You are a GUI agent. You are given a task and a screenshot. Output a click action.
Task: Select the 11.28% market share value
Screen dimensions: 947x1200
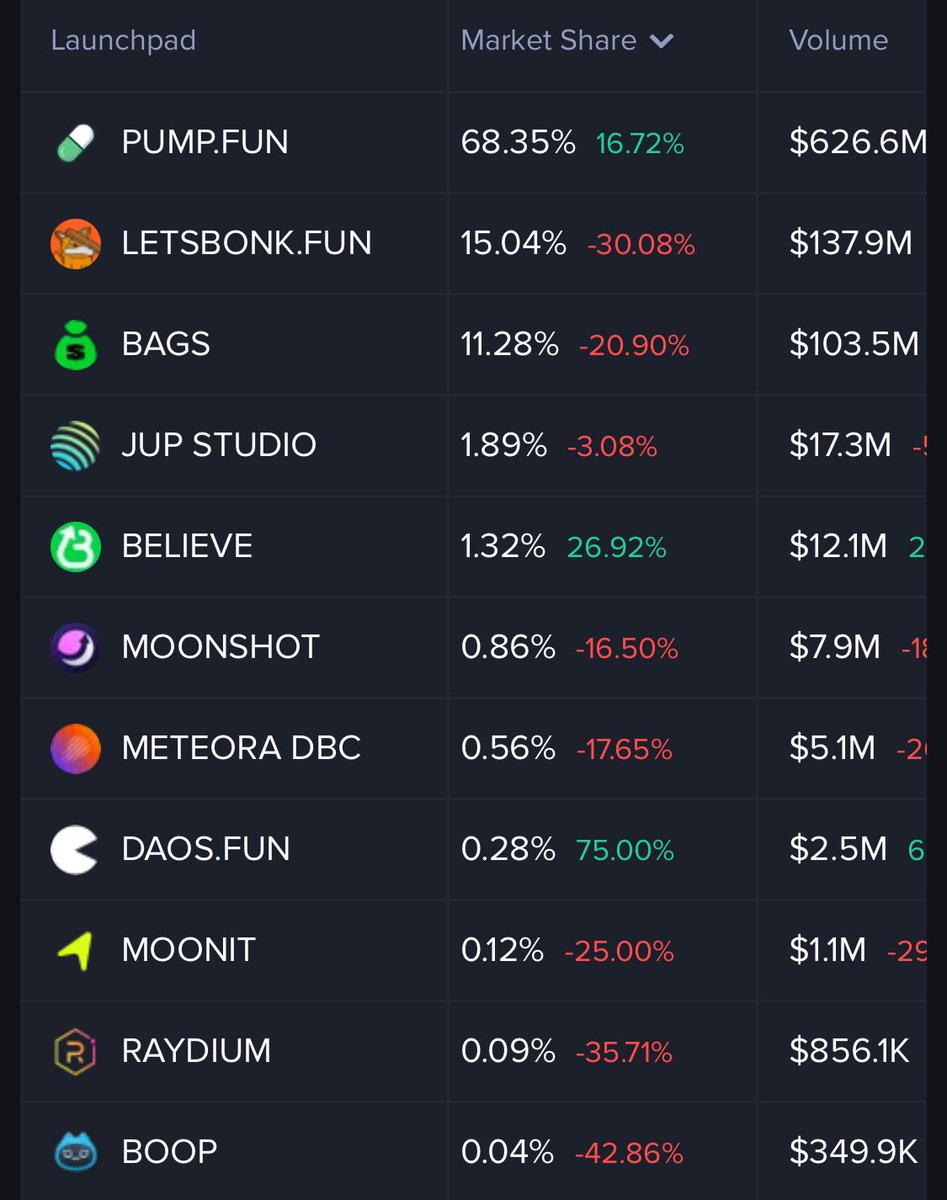point(510,344)
